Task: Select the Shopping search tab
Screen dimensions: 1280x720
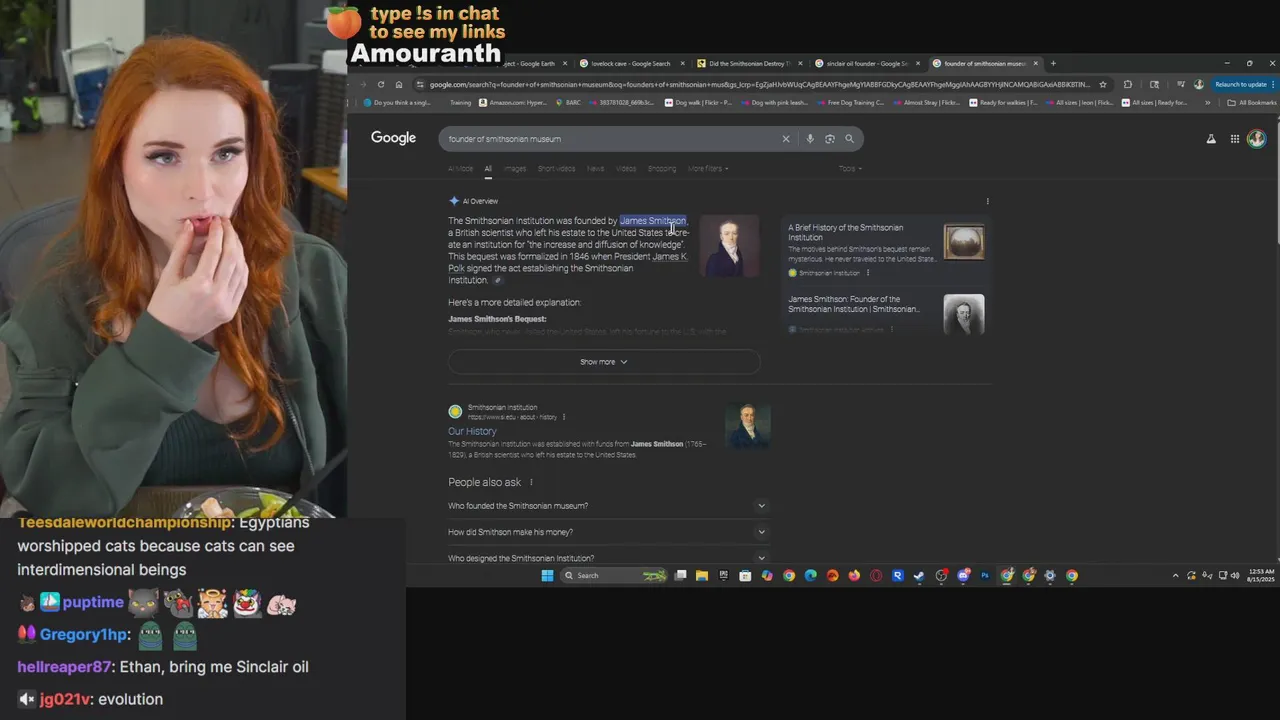Action: click(662, 168)
